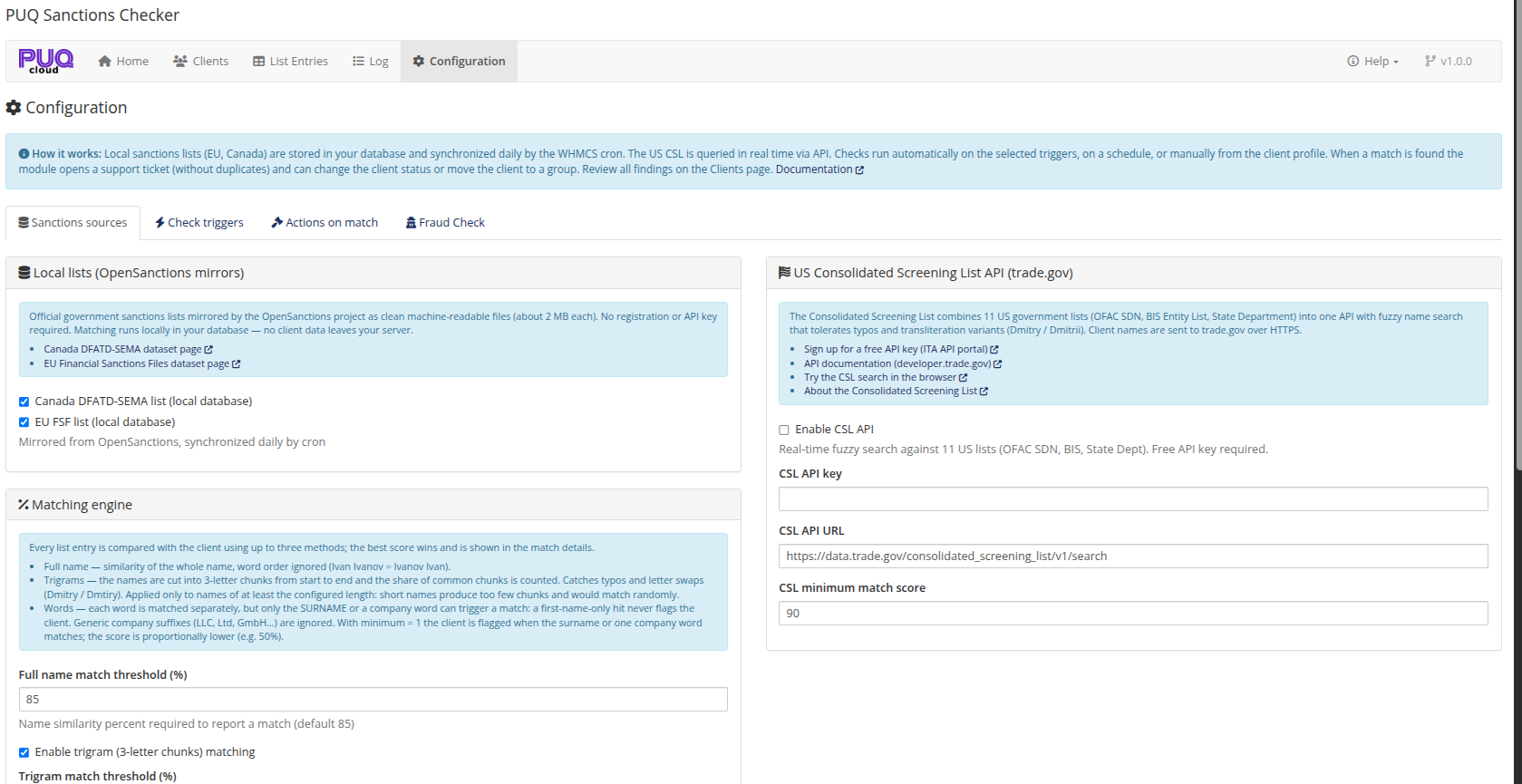
Task: Click external-link icon after CSL search in browser
Action: point(963,378)
